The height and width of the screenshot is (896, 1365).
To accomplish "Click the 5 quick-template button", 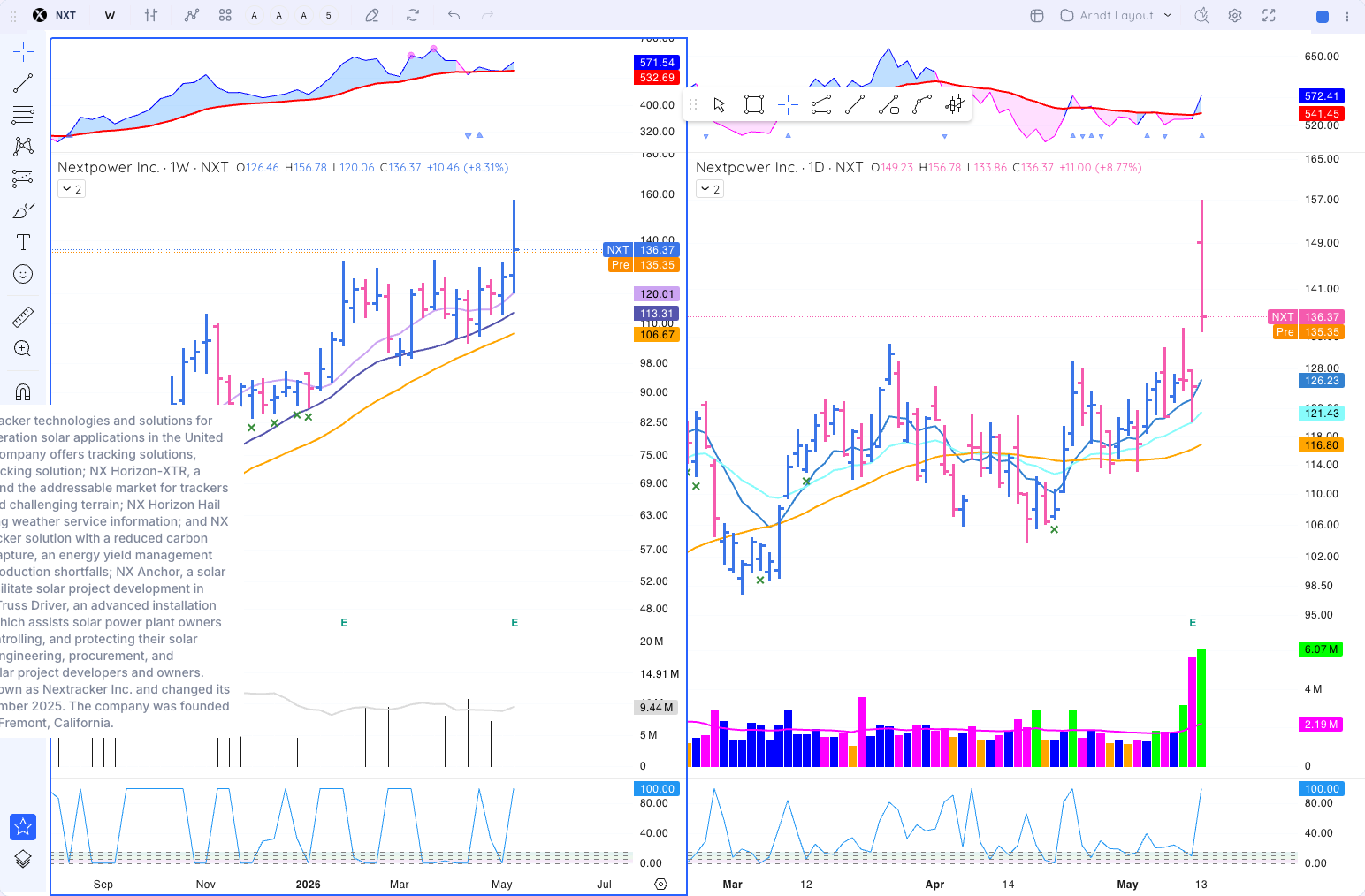I will [329, 15].
